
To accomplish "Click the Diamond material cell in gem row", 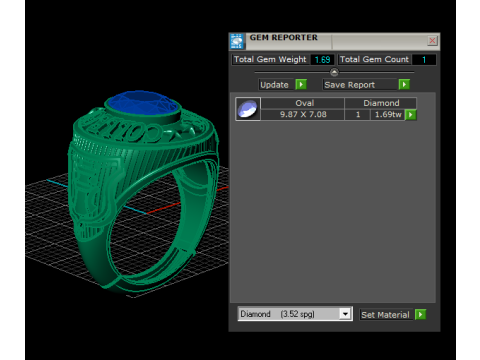I will (380, 103).
